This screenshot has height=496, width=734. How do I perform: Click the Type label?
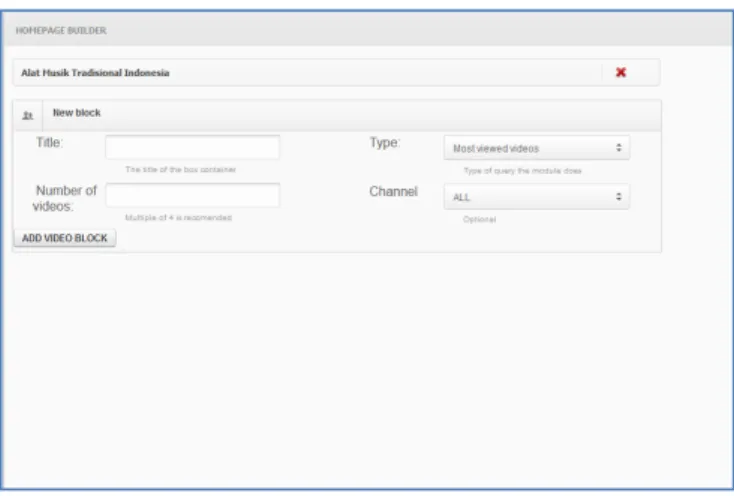coord(385,143)
